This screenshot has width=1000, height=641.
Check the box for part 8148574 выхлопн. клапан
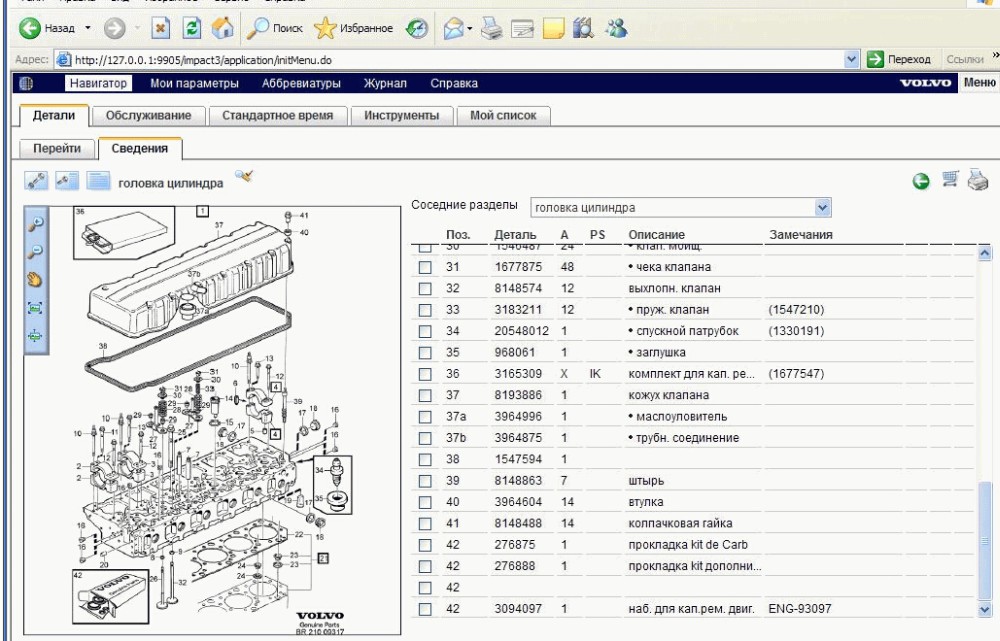[425, 289]
